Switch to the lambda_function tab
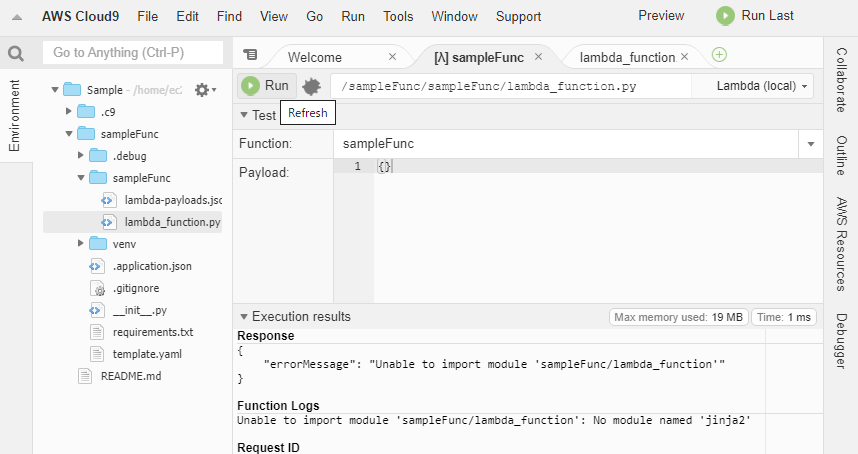This screenshot has width=858, height=454. 628,57
